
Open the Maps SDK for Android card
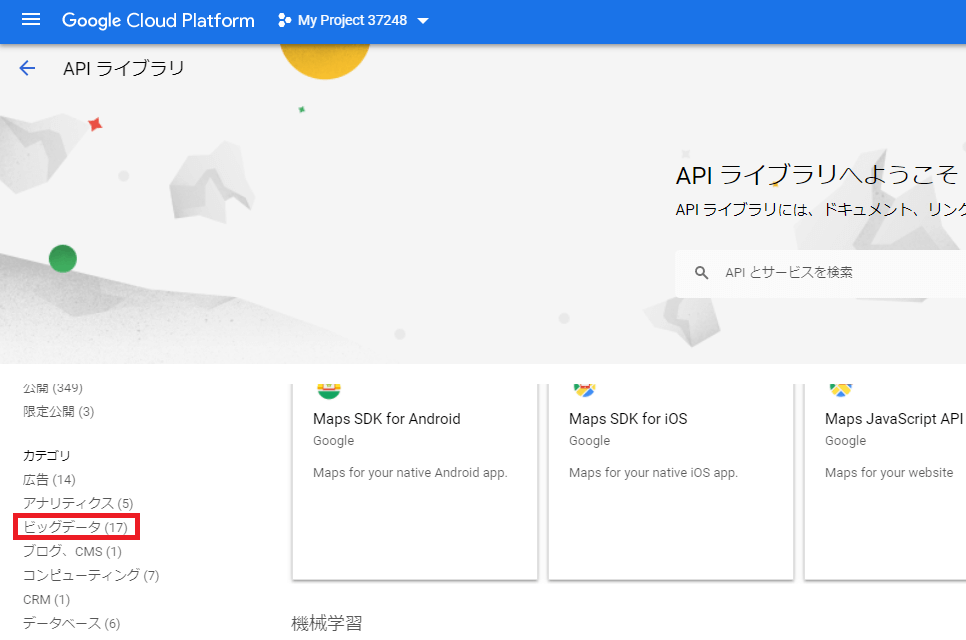click(415, 481)
